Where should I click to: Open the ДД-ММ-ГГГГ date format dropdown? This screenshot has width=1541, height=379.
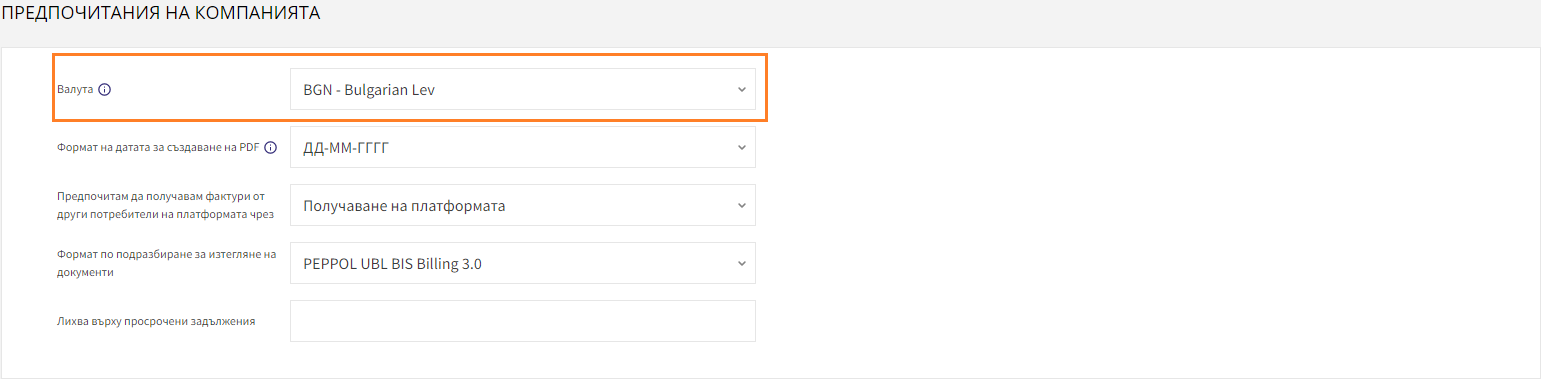click(522, 147)
